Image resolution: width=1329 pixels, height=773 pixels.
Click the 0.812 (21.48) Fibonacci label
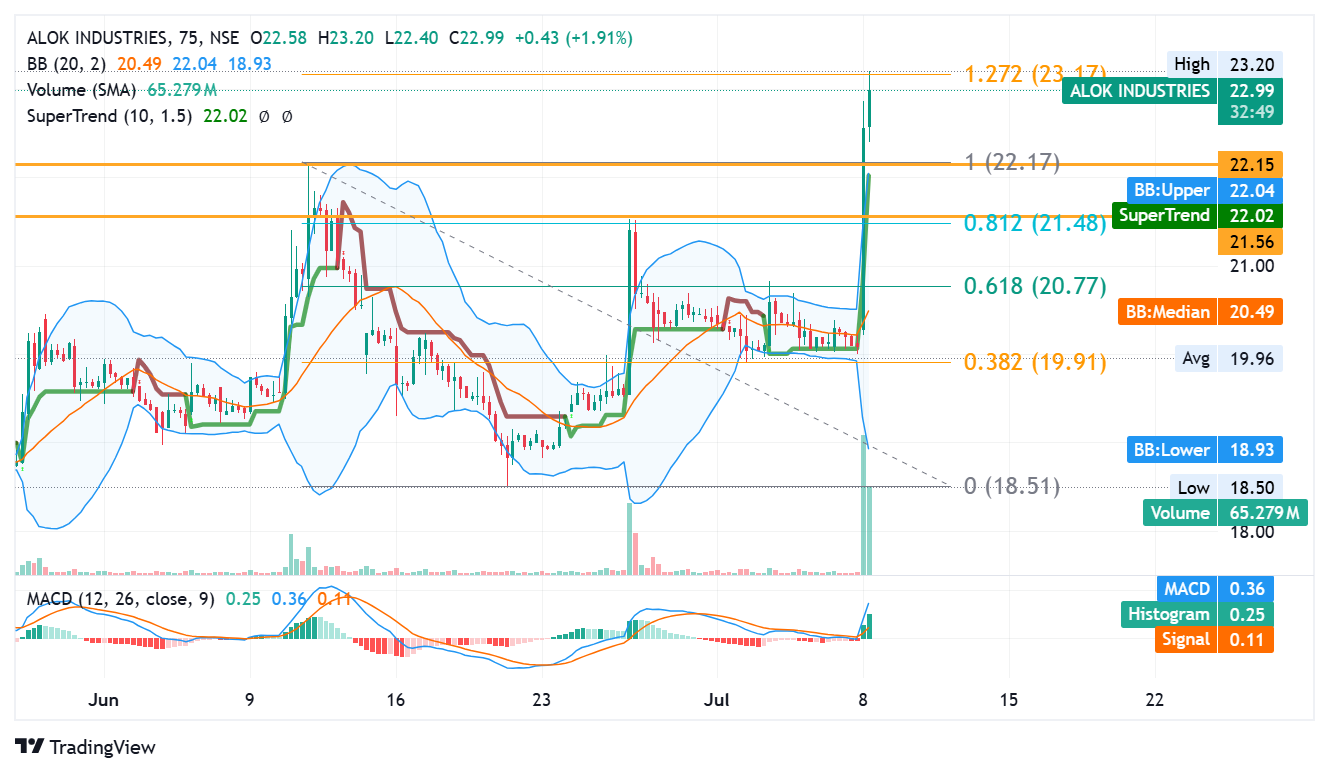pos(1034,223)
